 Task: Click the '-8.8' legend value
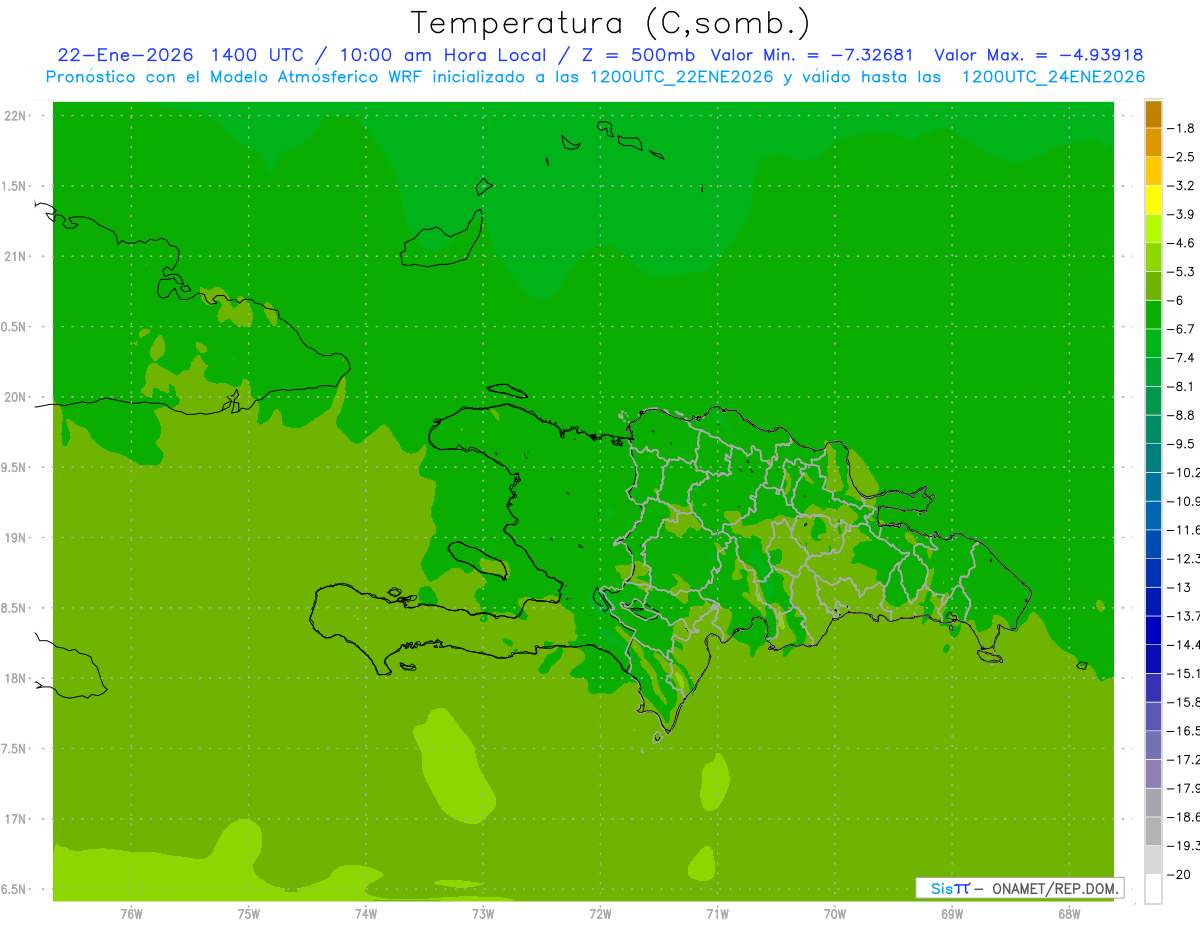pyautogui.click(x=1179, y=415)
